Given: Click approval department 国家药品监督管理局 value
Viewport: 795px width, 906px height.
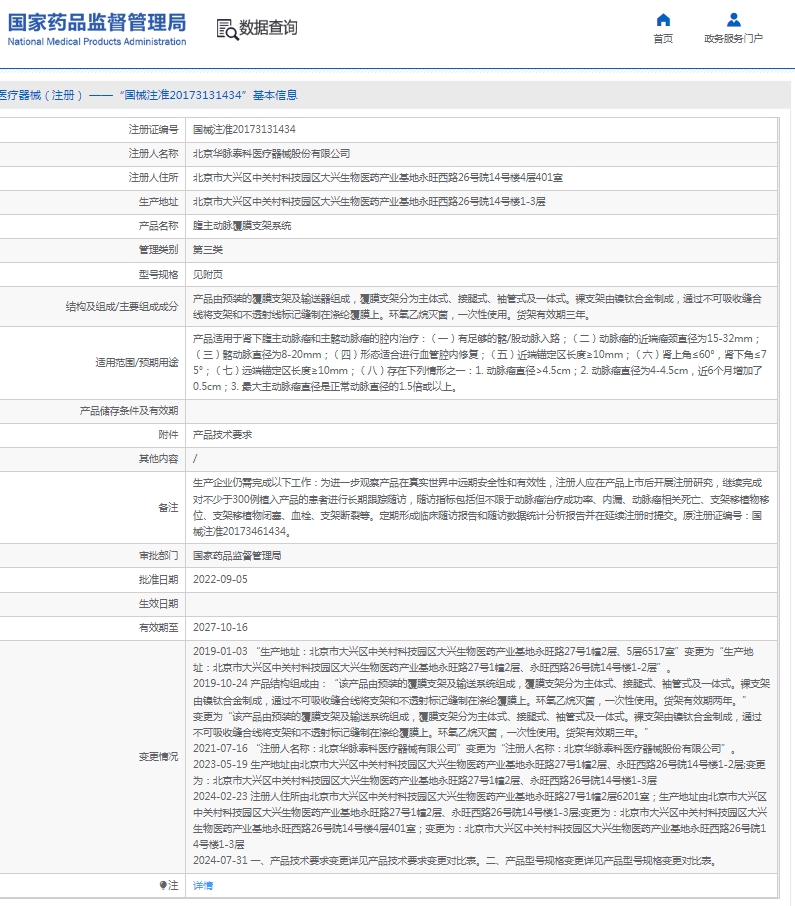Looking at the screenshot, I should click(x=237, y=555).
